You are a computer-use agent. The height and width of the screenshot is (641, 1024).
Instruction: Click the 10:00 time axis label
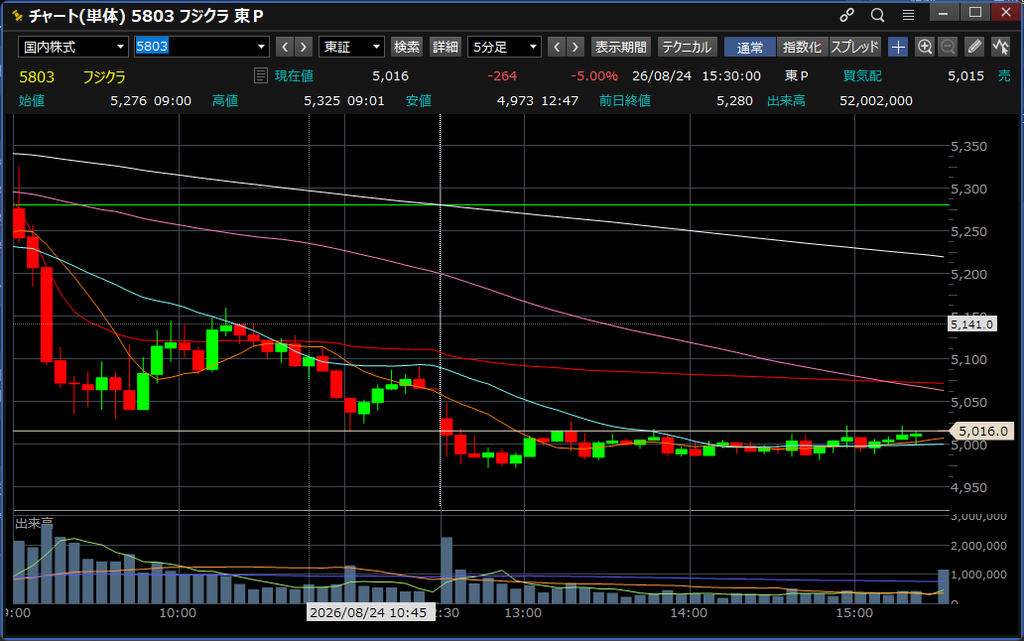(178, 612)
